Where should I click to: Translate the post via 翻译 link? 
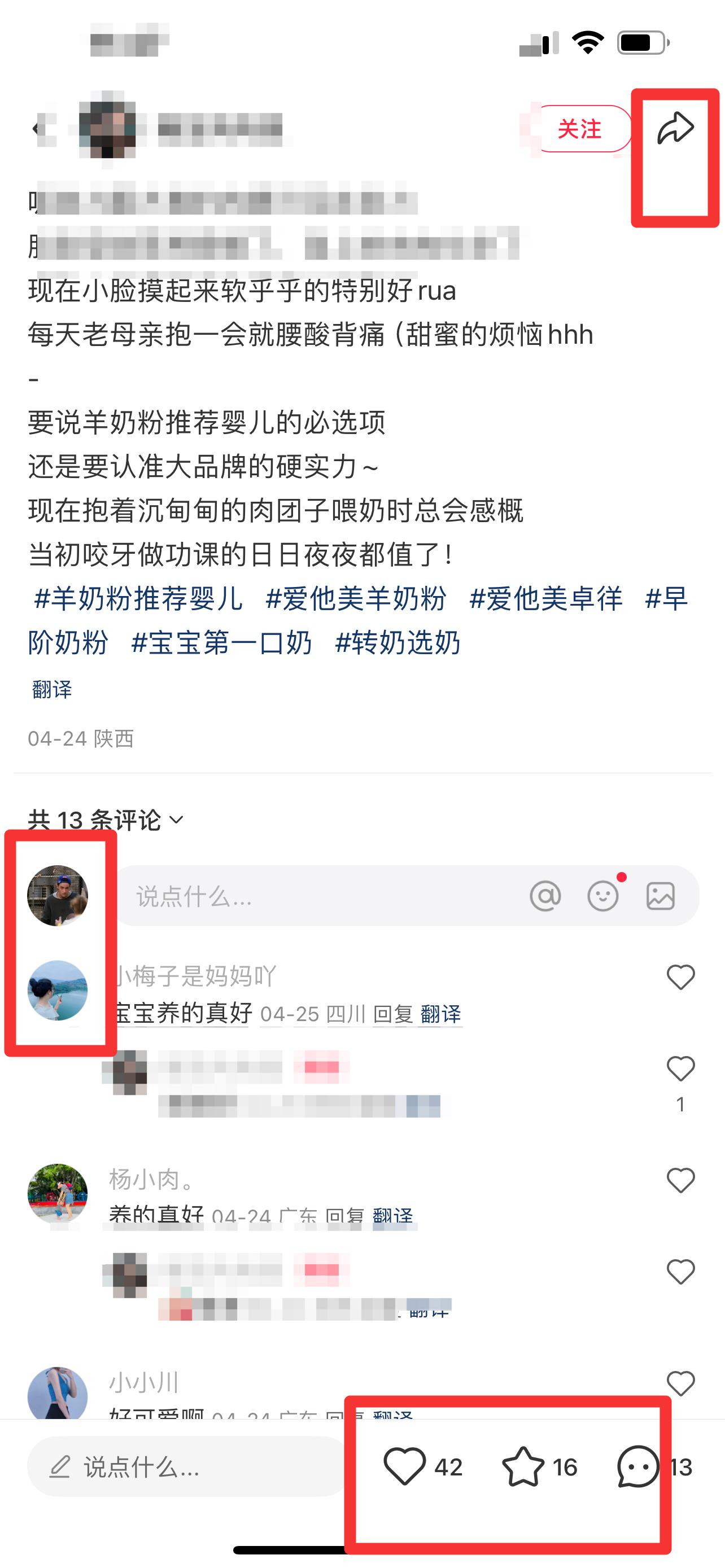tap(52, 690)
